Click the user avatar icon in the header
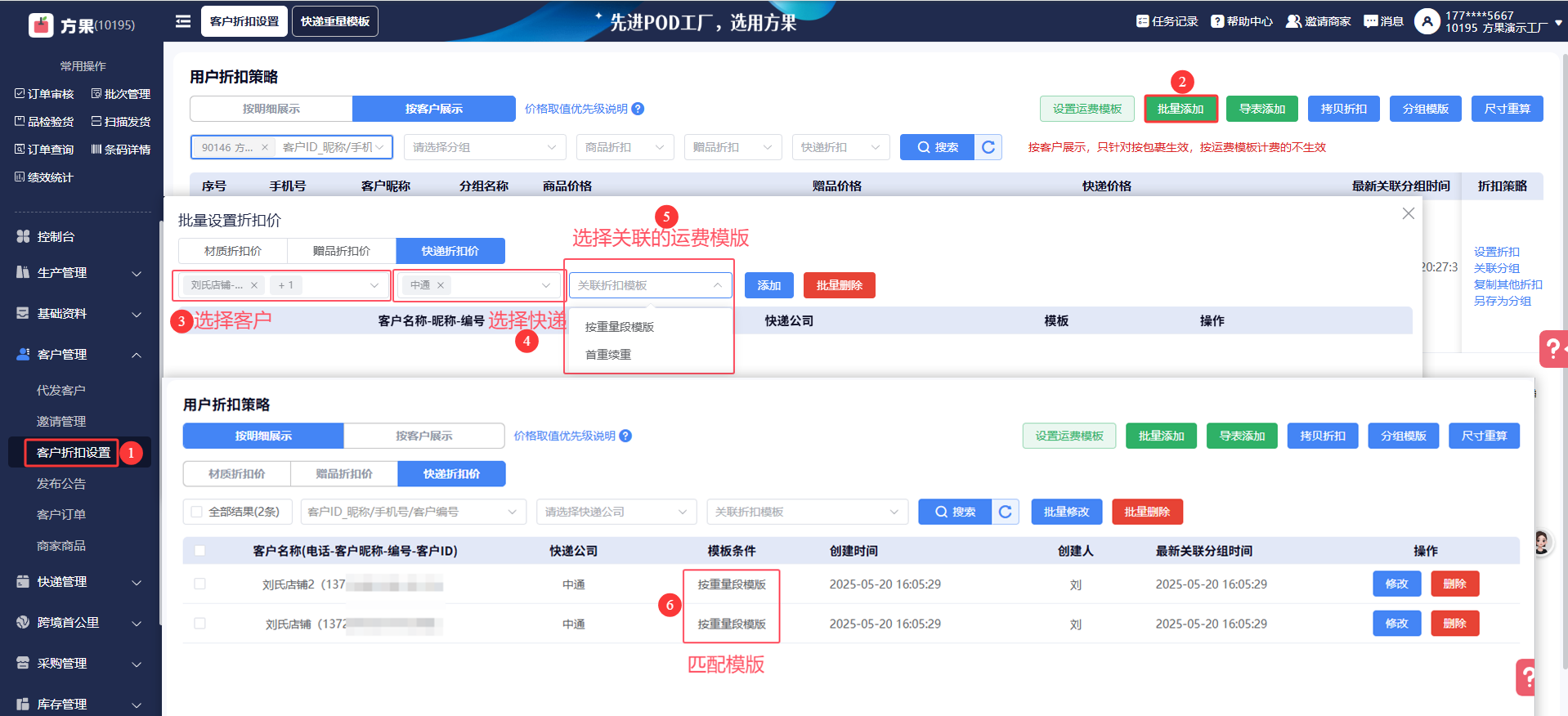 pyautogui.click(x=1427, y=21)
